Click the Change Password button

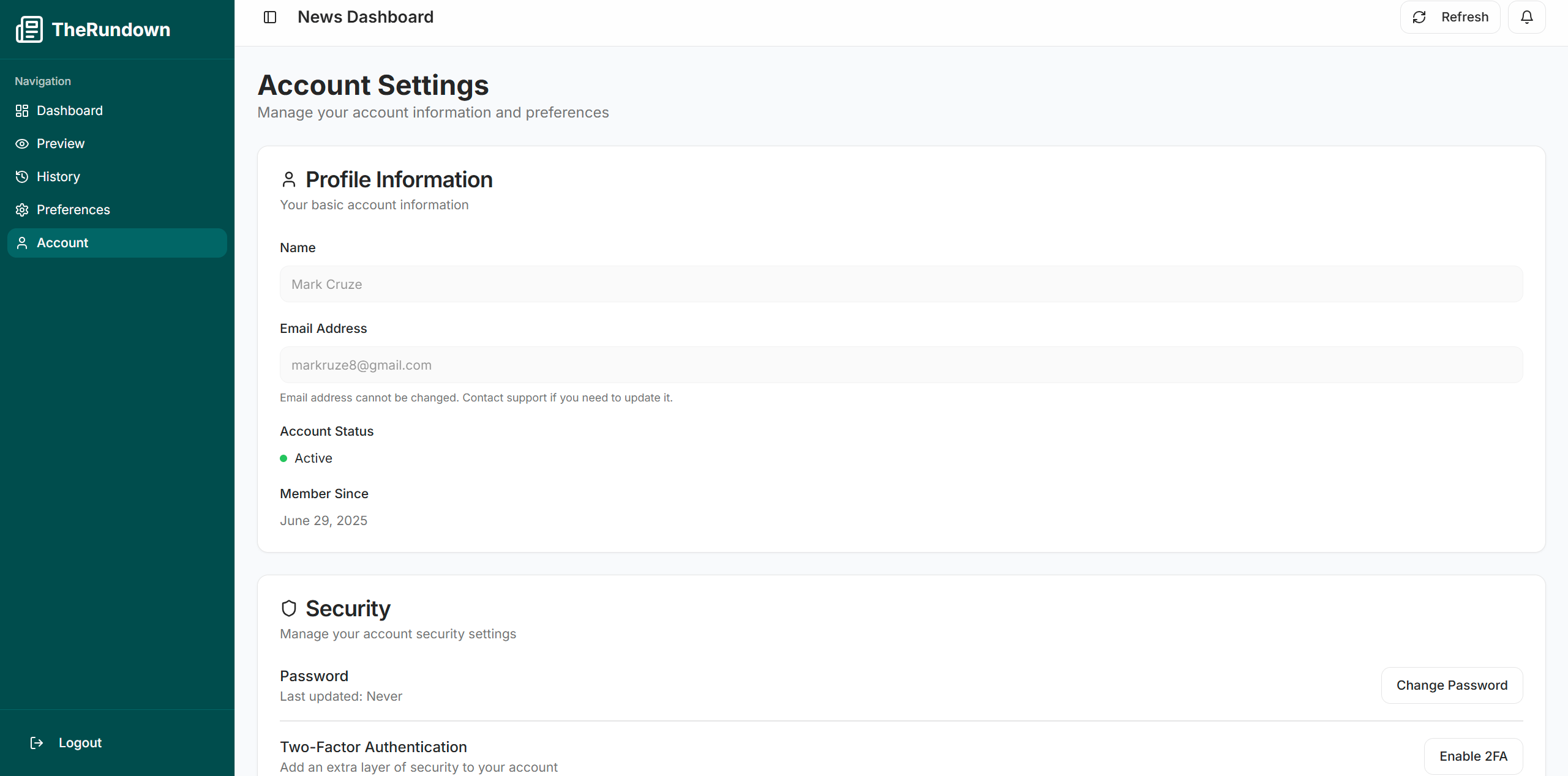pyautogui.click(x=1452, y=685)
